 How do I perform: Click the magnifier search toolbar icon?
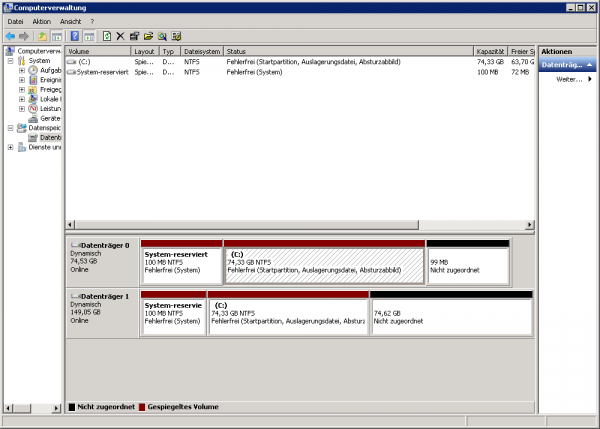coord(162,36)
